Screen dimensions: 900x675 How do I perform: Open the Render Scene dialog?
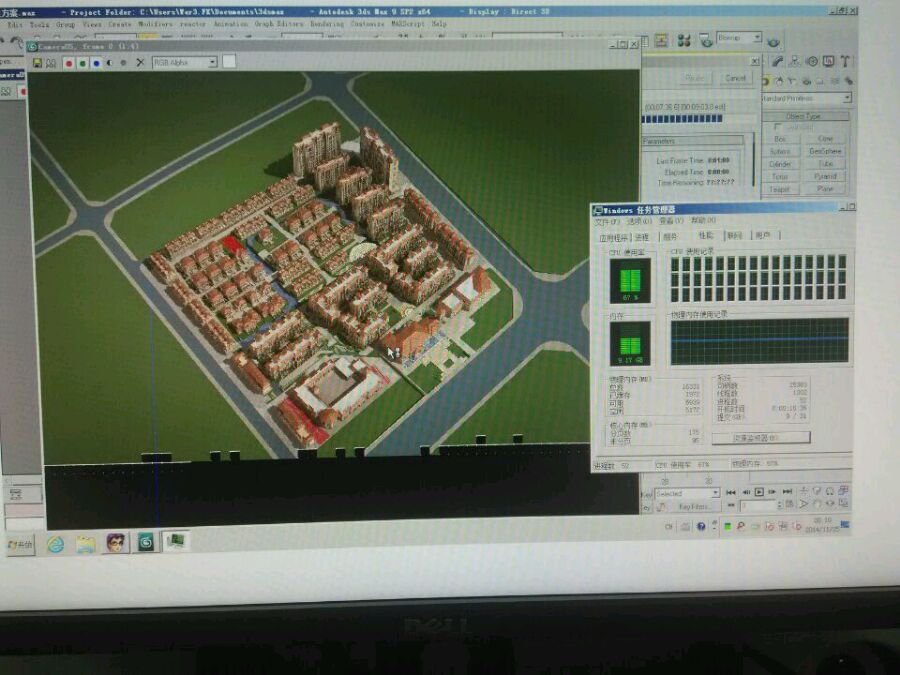coord(705,41)
